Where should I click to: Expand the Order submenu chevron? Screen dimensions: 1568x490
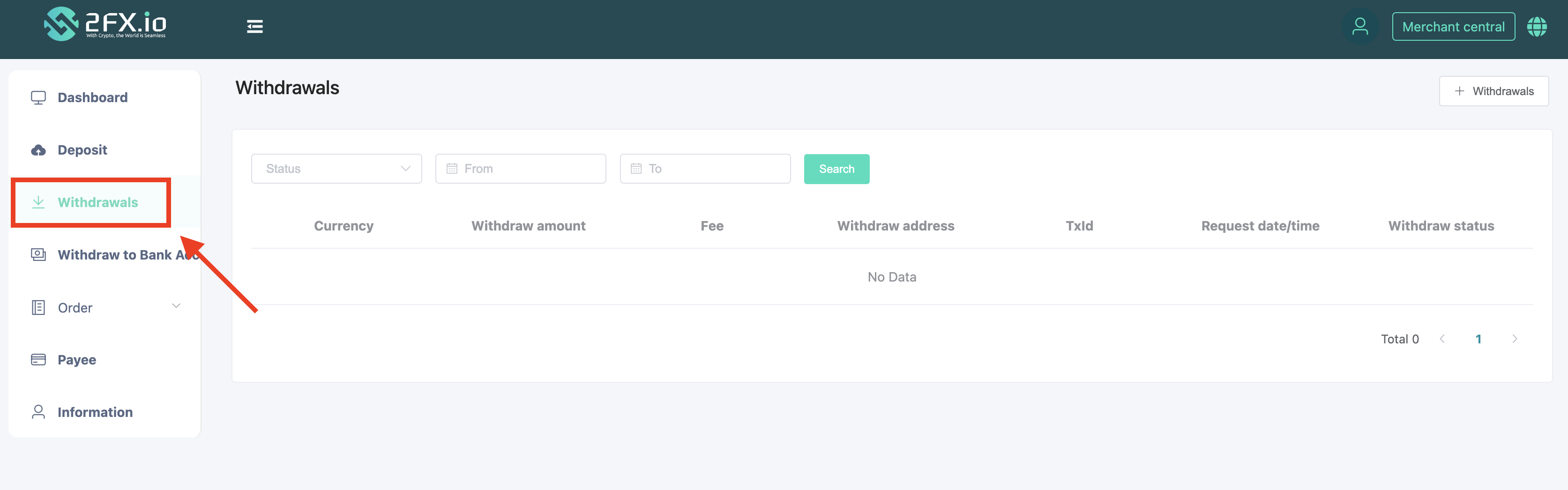(x=176, y=305)
